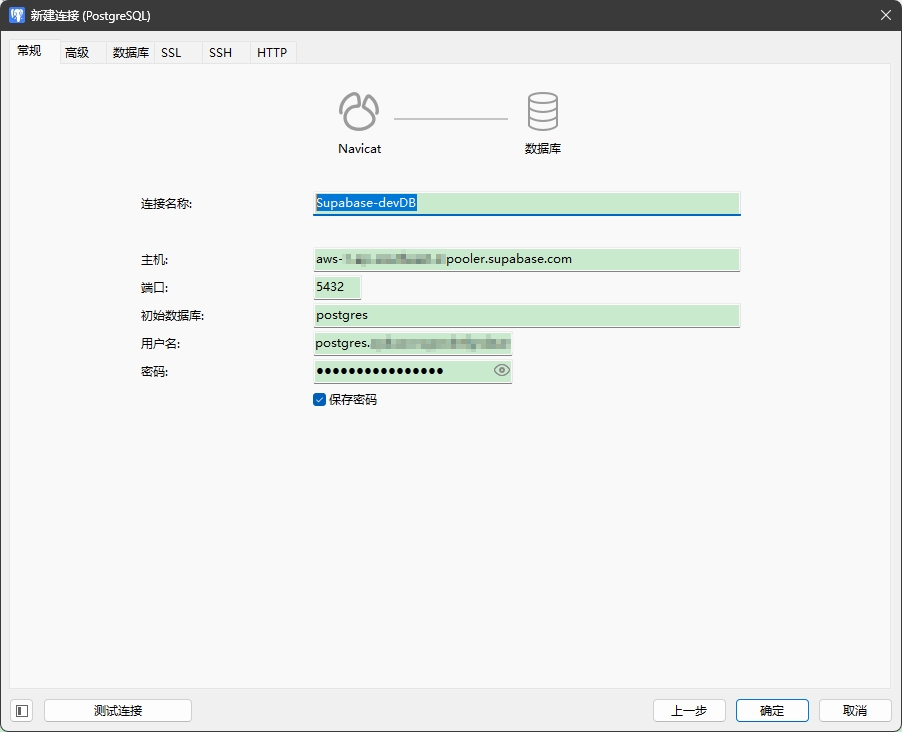This screenshot has width=902, height=732.
Task: Click the 连接名称 input field
Action: (526, 203)
